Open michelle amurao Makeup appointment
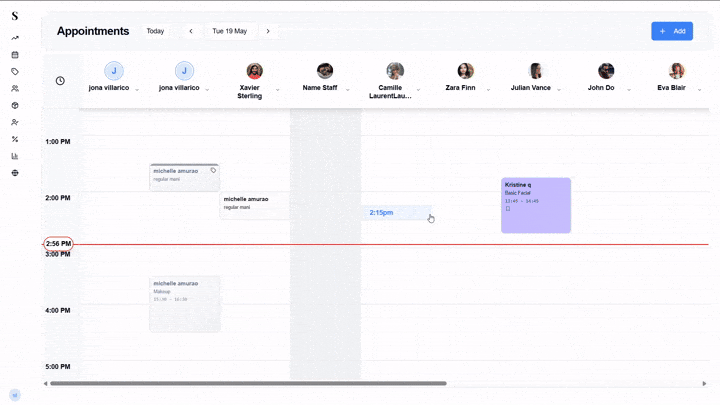720x405 pixels. pos(185,304)
